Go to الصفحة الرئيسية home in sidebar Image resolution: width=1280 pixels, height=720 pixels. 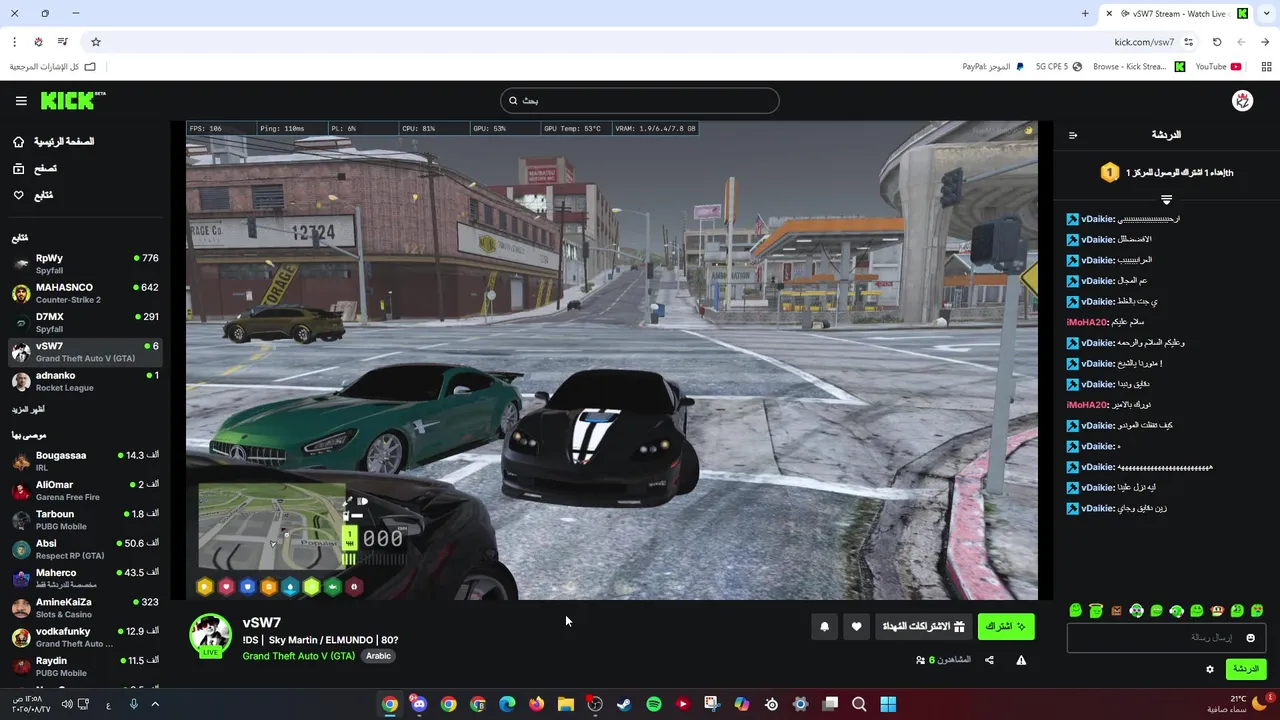[56, 142]
